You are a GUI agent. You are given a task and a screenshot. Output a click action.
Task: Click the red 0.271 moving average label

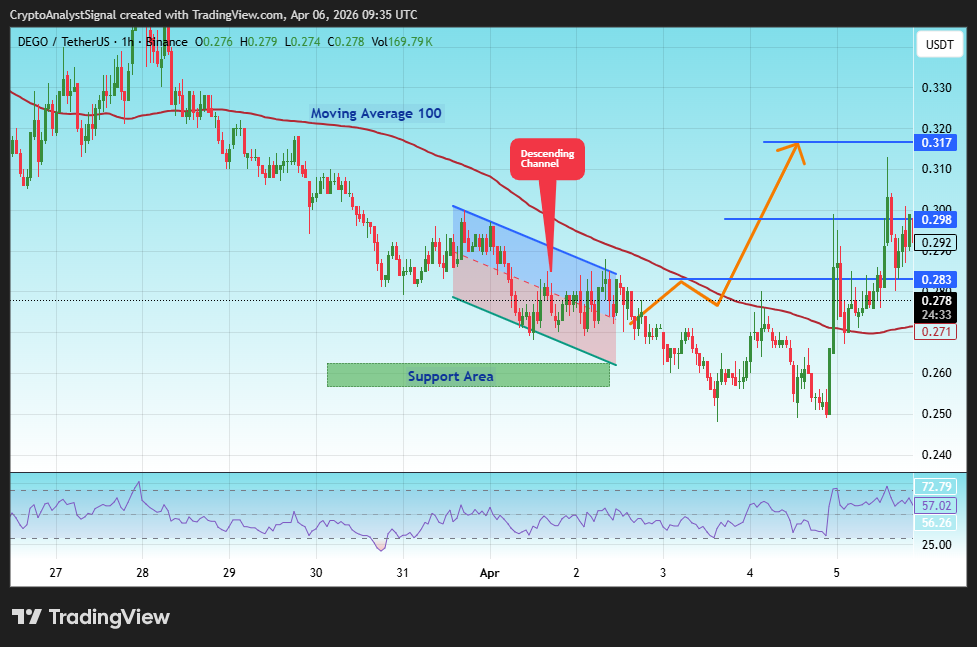point(935,332)
